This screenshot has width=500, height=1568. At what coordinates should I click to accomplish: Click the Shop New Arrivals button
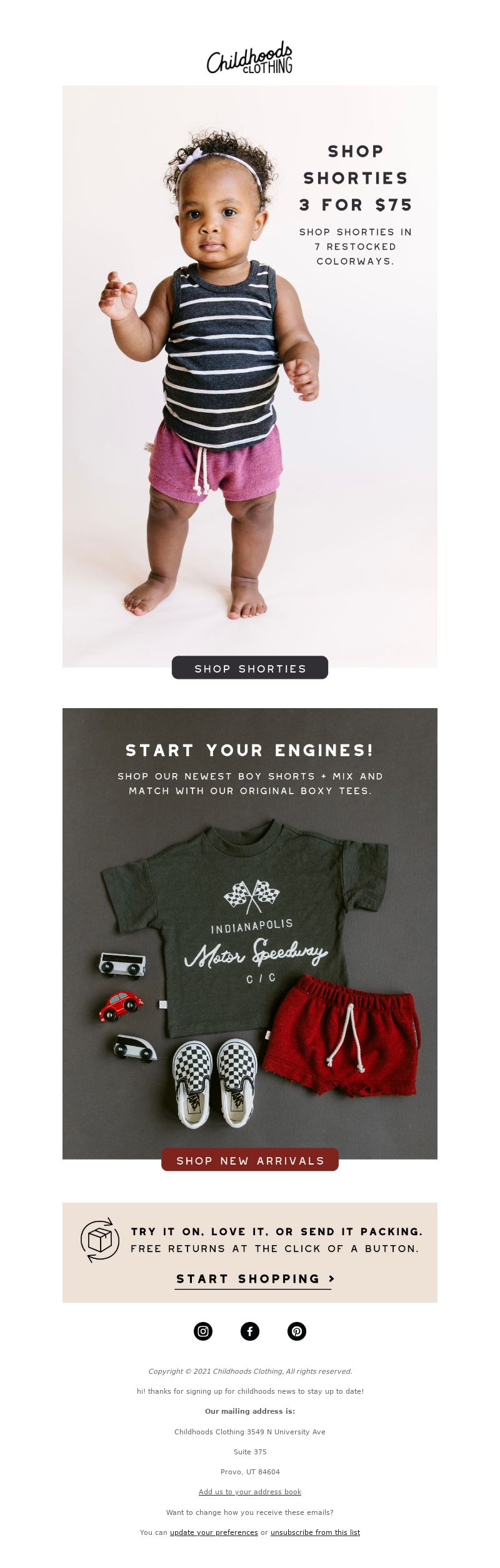[x=250, y=1160]
